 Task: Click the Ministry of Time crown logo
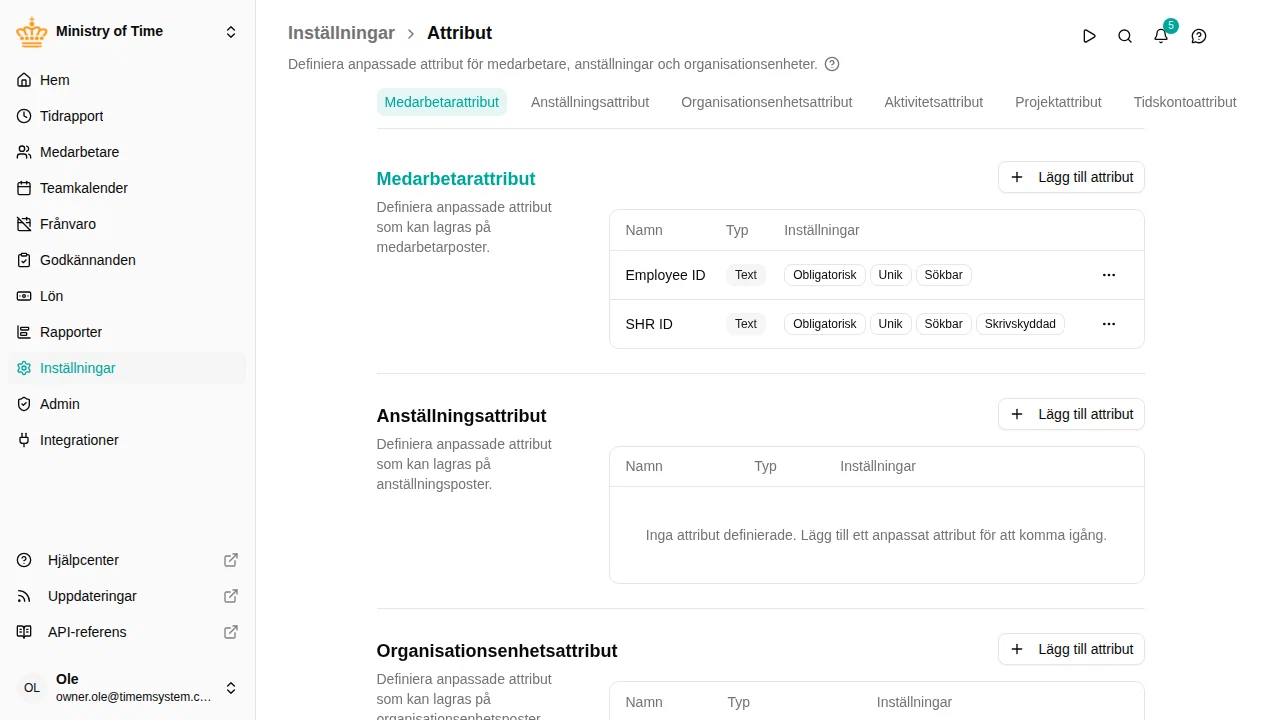[x=32, y=32]
